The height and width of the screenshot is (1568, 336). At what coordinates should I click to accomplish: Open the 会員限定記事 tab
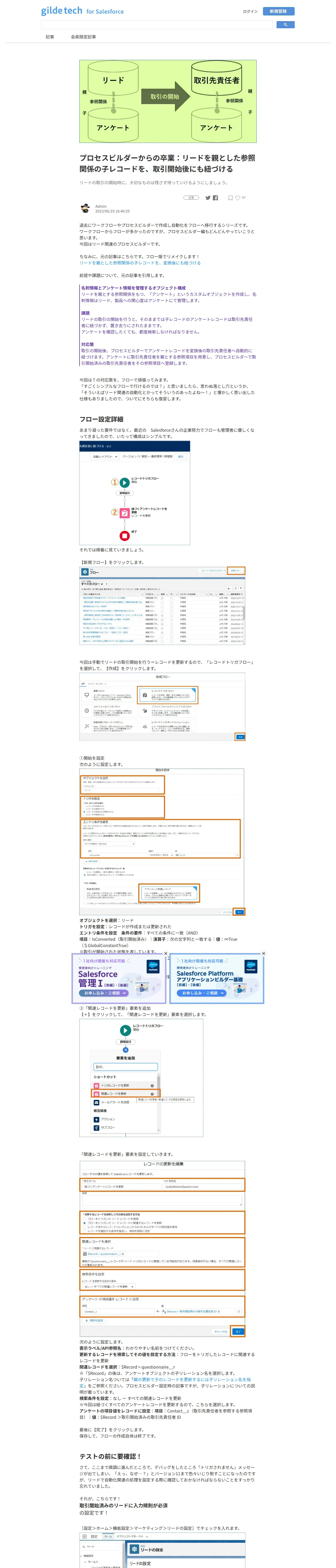[x=83, y=37]
